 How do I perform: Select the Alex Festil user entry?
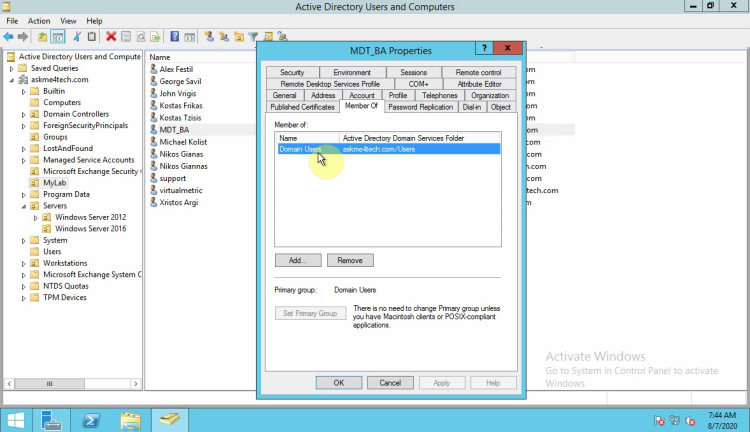coord(175,69)
